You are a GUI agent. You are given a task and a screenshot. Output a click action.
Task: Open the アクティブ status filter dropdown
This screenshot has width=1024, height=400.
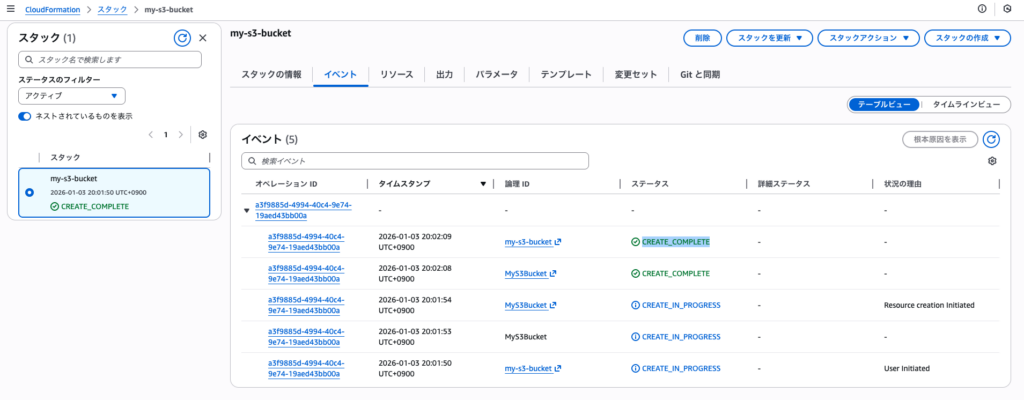click(71, 96)
